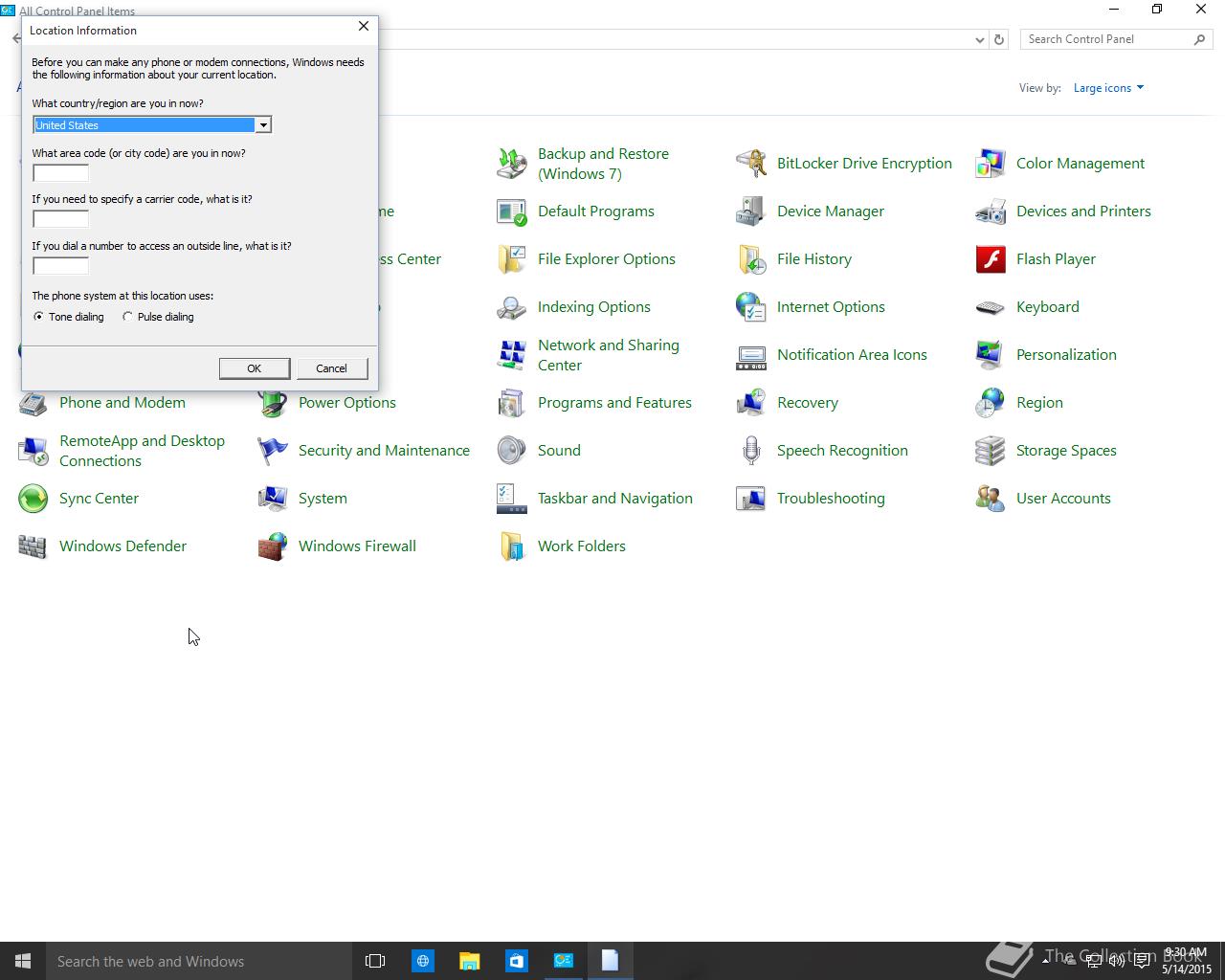Image resolution: width=1225 pixels, height=980 pixels.
Task: Expand the country/region dropdown
Action: pyautogui.click(x=262, y=125)
